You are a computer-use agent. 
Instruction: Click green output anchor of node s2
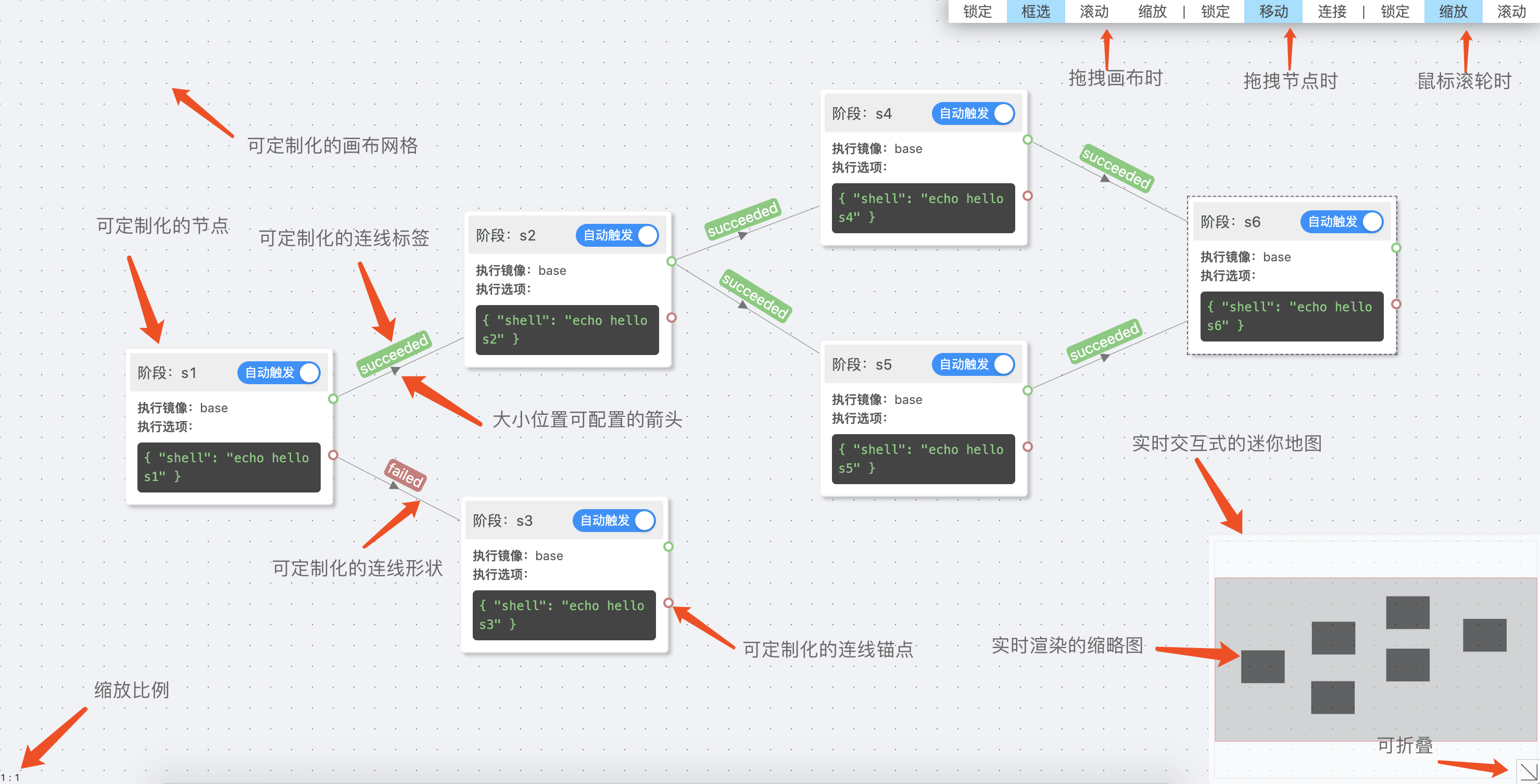[x=672, y=261]
